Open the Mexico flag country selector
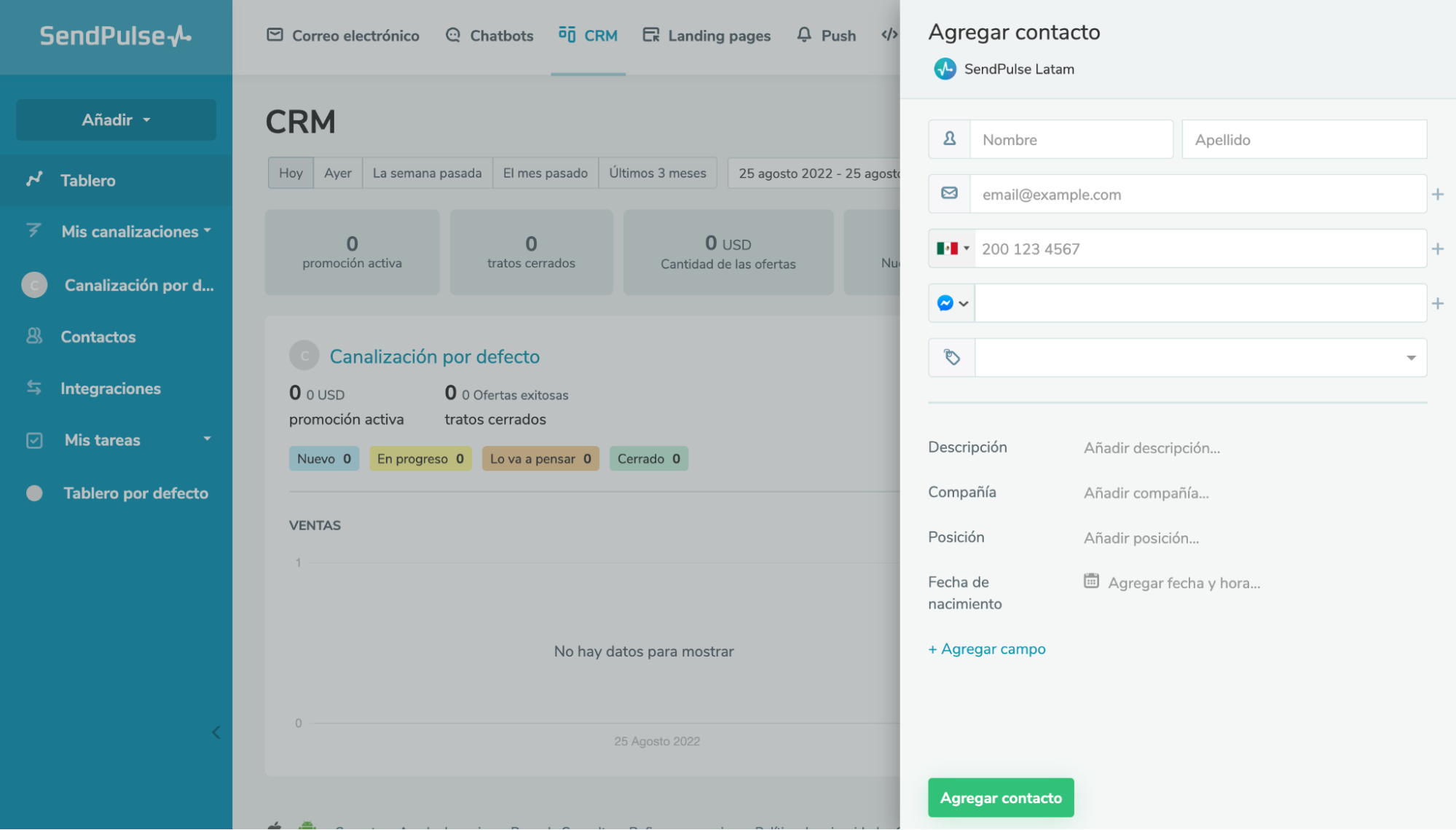This screenshot has height=830, width=1456. (x=952, y=248)
